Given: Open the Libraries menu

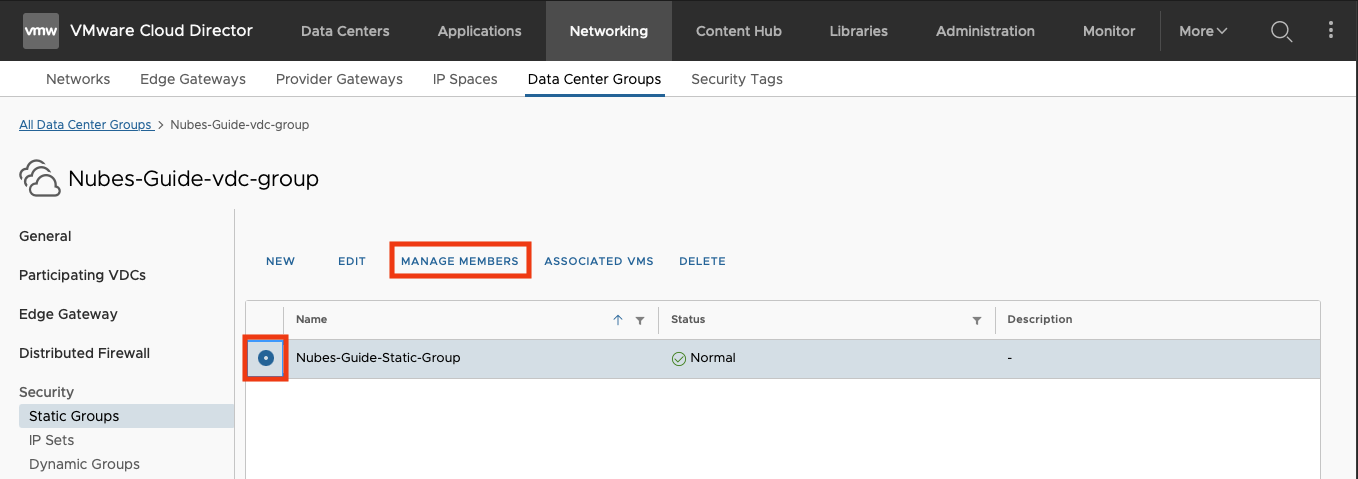Looking at the screenshot, I should click(859, 31).
